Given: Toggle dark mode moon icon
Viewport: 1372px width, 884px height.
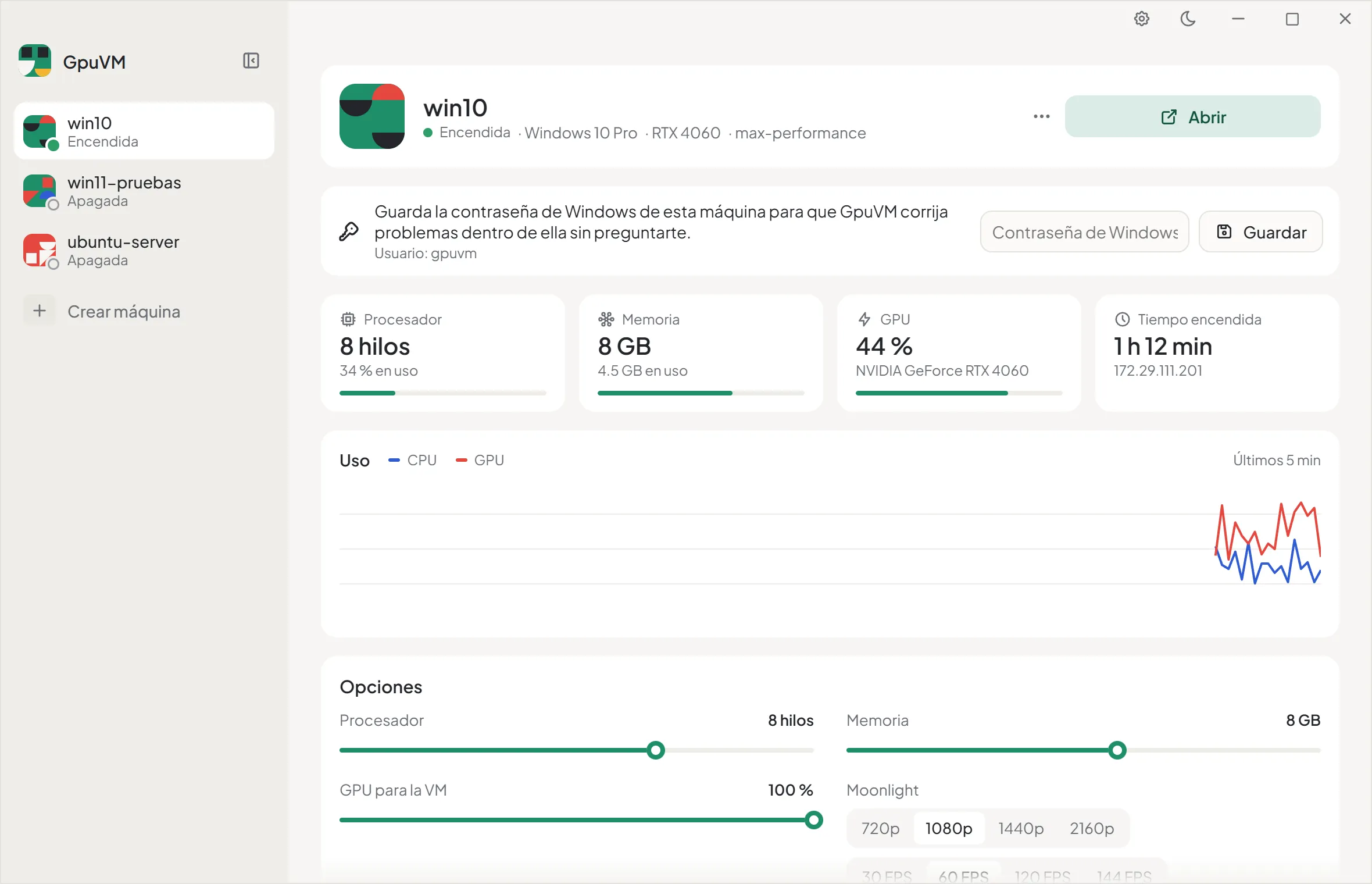Looking at the screenshot, I should click(x=1188, y=19).
